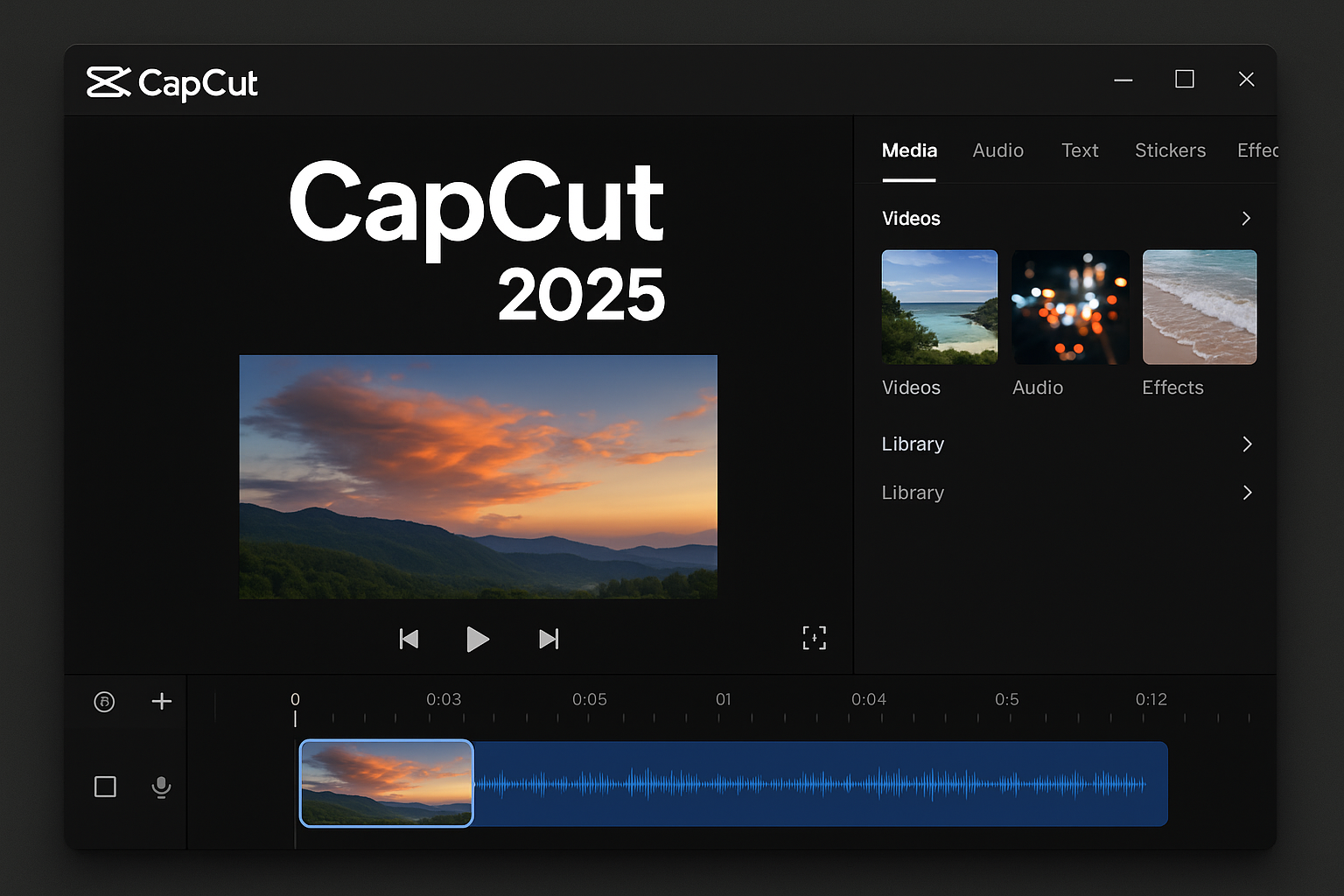Select the sunset clip in the timeline
The height and width of the screenshot is (896, 1344).
pos(386,783)
